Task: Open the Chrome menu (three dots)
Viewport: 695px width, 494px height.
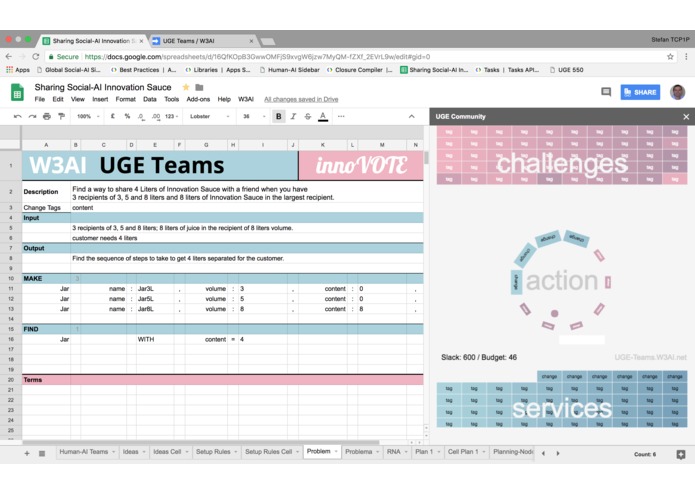Action: pos(686,57)
